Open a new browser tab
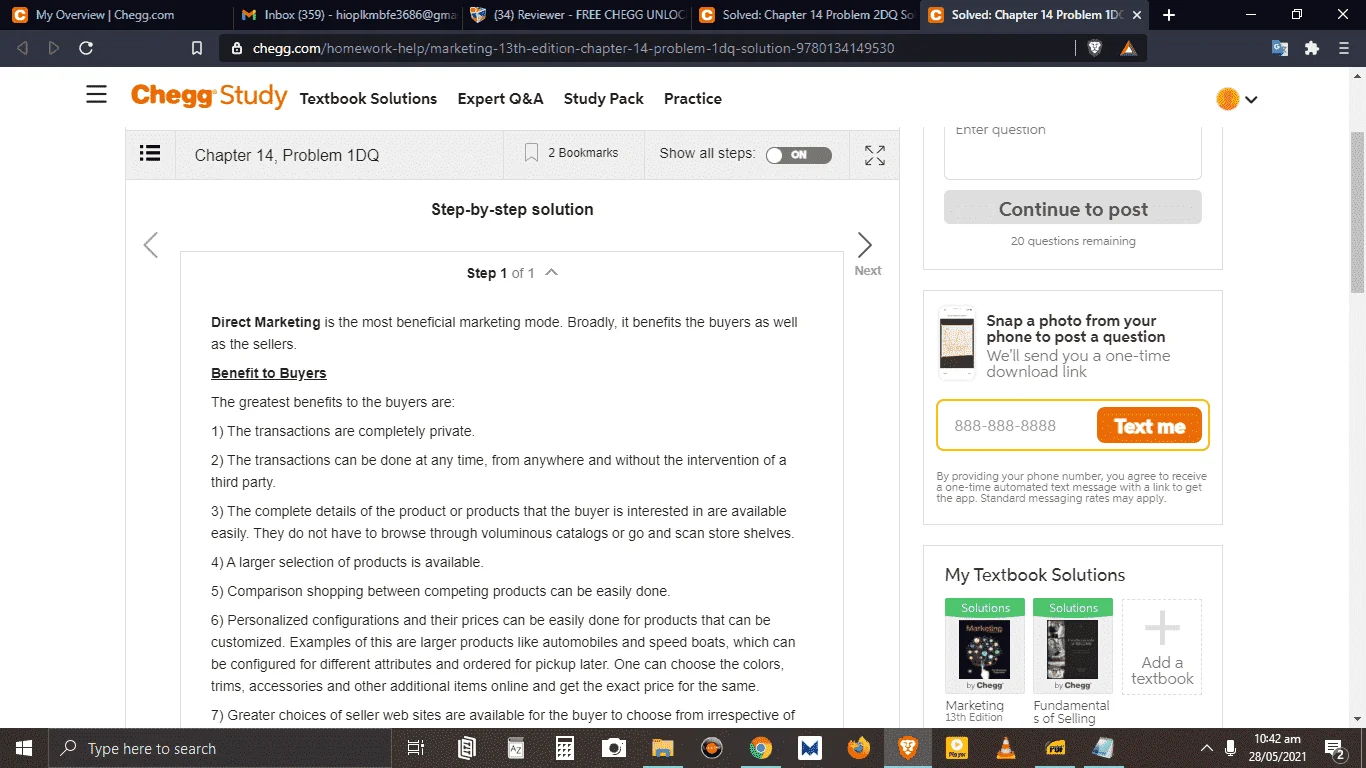Screen dimensions: 1366x768 pyautogui.click(x=1169, y=15)
